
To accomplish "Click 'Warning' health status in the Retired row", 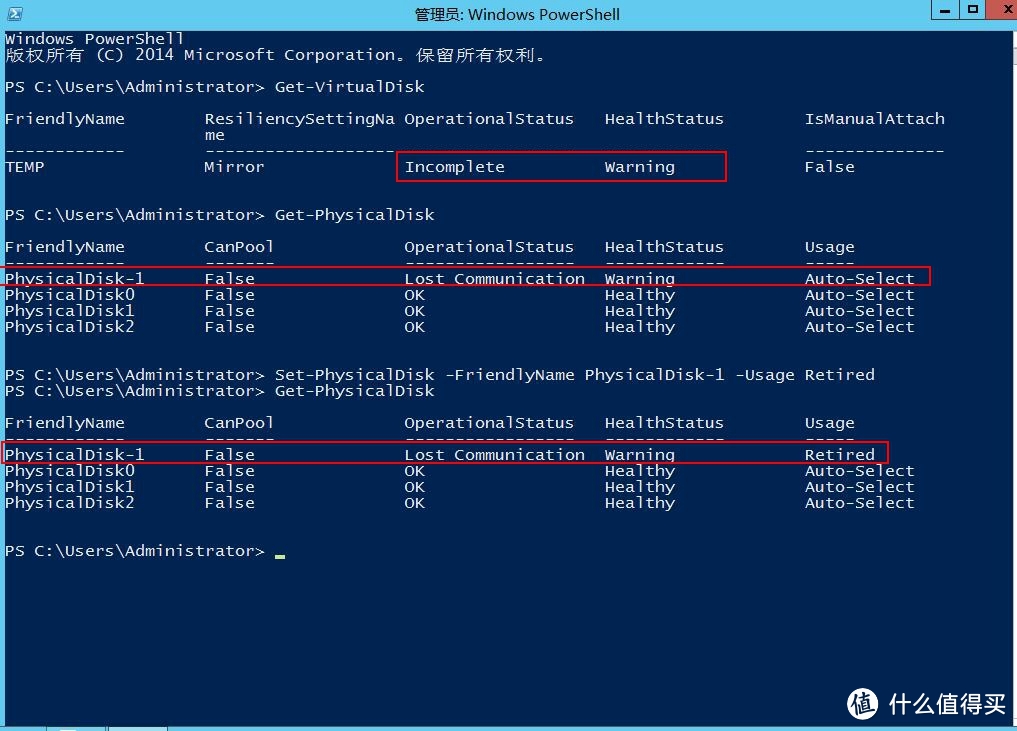I will 640,455.
